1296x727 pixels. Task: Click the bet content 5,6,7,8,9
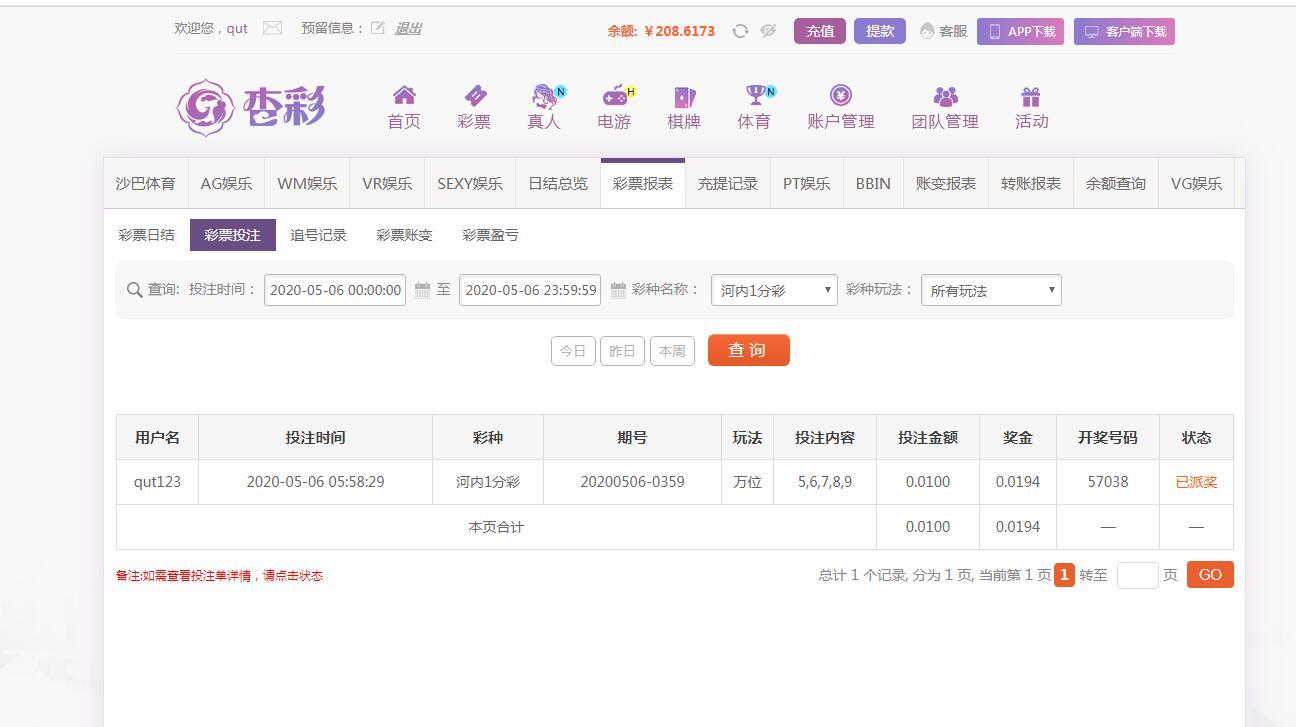pos(825,482)
